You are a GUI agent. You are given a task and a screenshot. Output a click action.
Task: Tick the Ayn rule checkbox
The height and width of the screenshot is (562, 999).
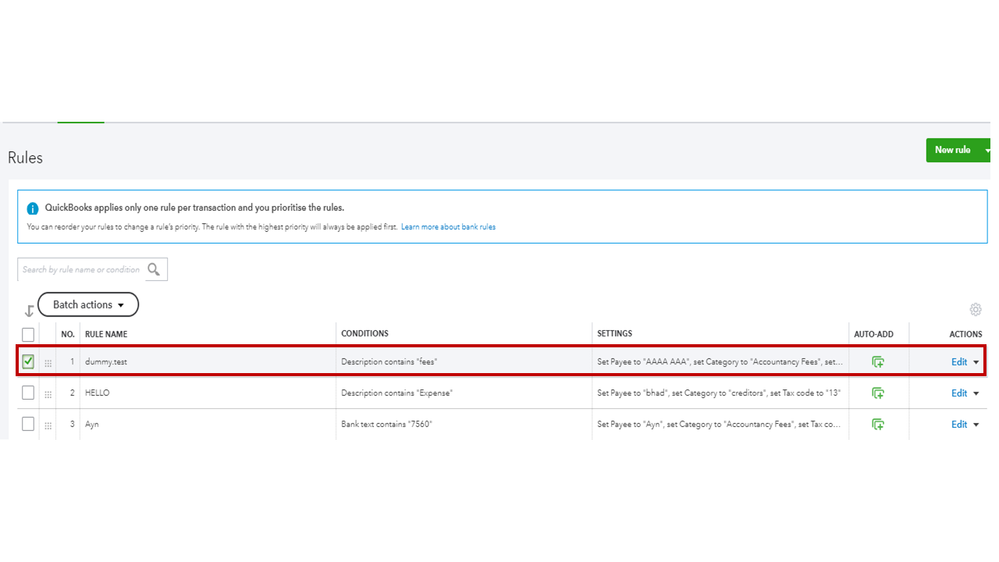click(28, 424)
